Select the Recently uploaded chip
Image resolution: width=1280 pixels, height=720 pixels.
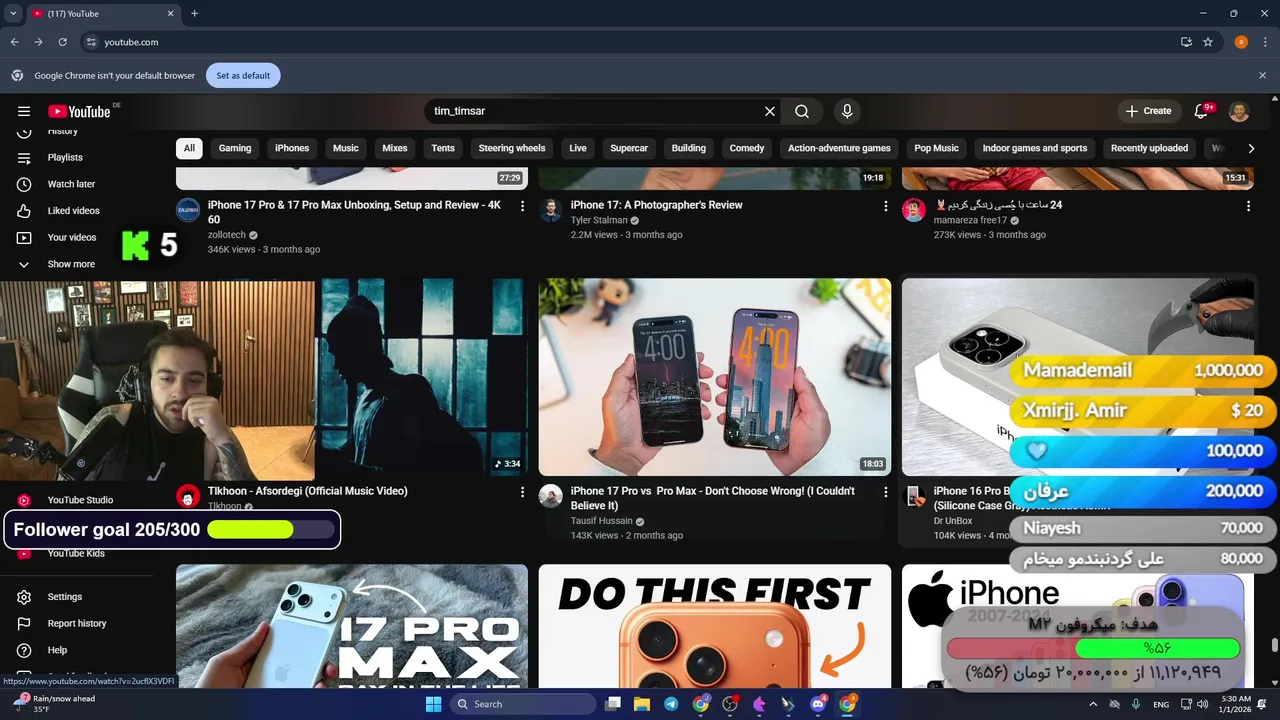pos(1149,148)
